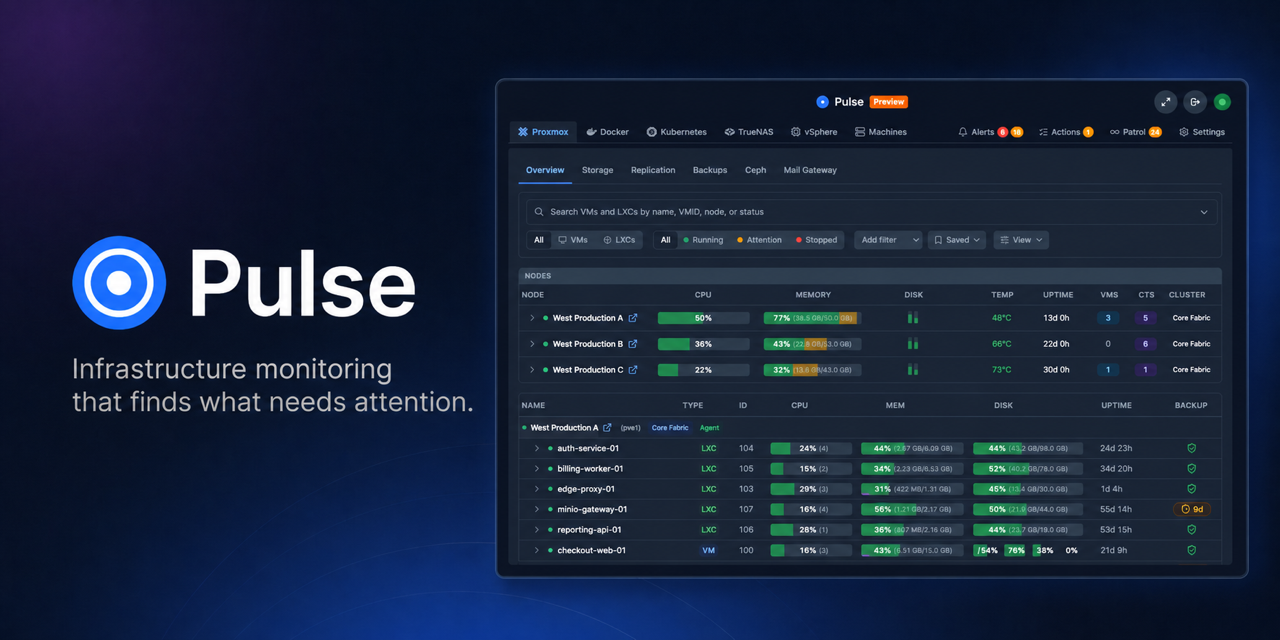The height and width of the screenshot is (640, 1280).
Task: Open the West Production C external link icon
Action: (x=633, y=370)
